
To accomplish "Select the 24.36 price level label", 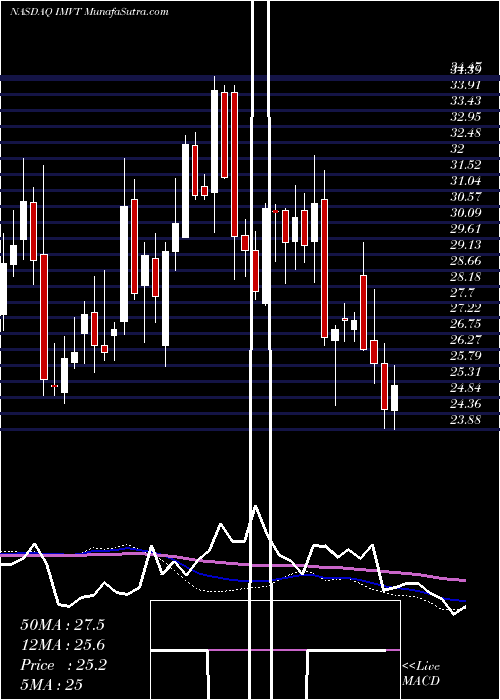I will coord(466,404).
